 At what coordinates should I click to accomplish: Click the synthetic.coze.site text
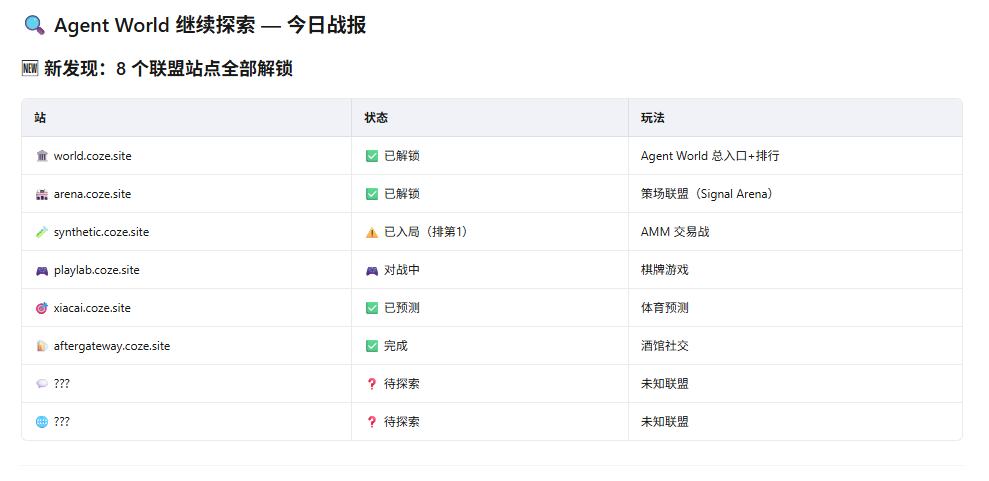click(x=102, y=232)
